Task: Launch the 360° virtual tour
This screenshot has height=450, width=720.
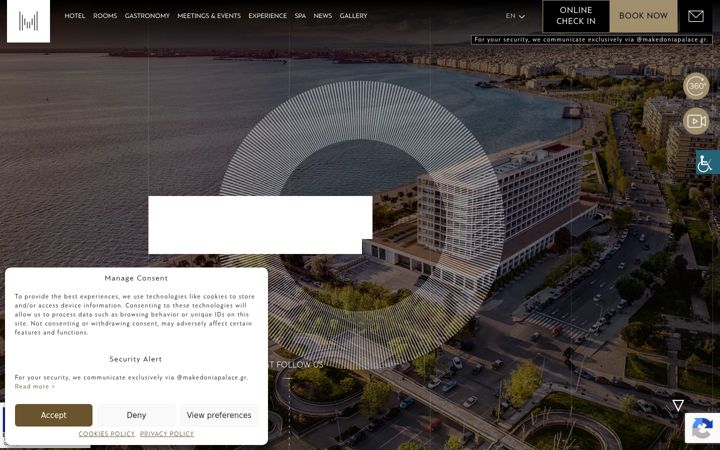Action: (x=696, y=86)
